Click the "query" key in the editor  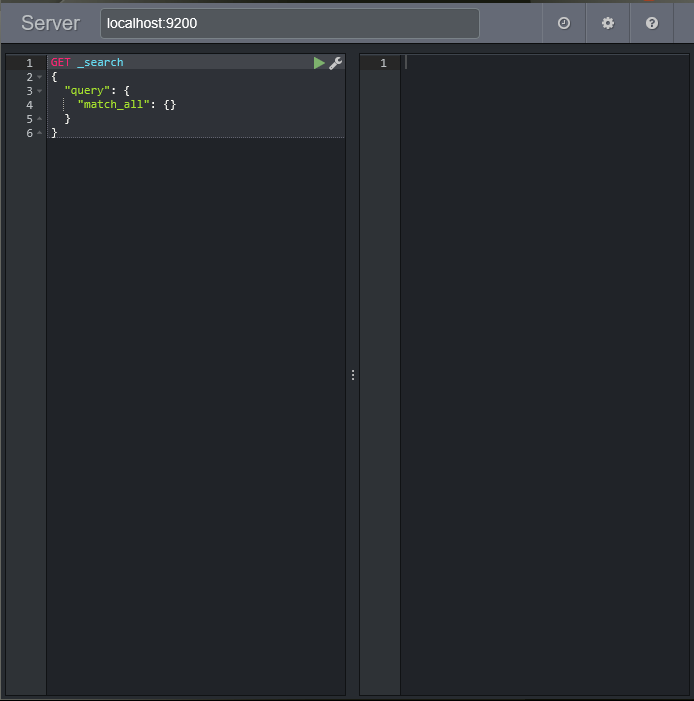[x=87, y=91]
